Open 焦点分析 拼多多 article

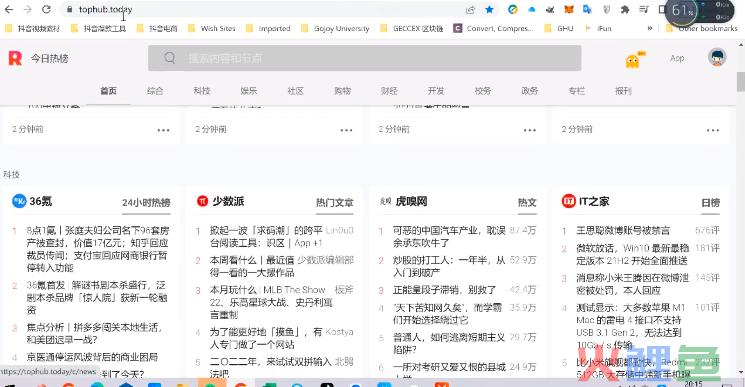coord(94,333)
